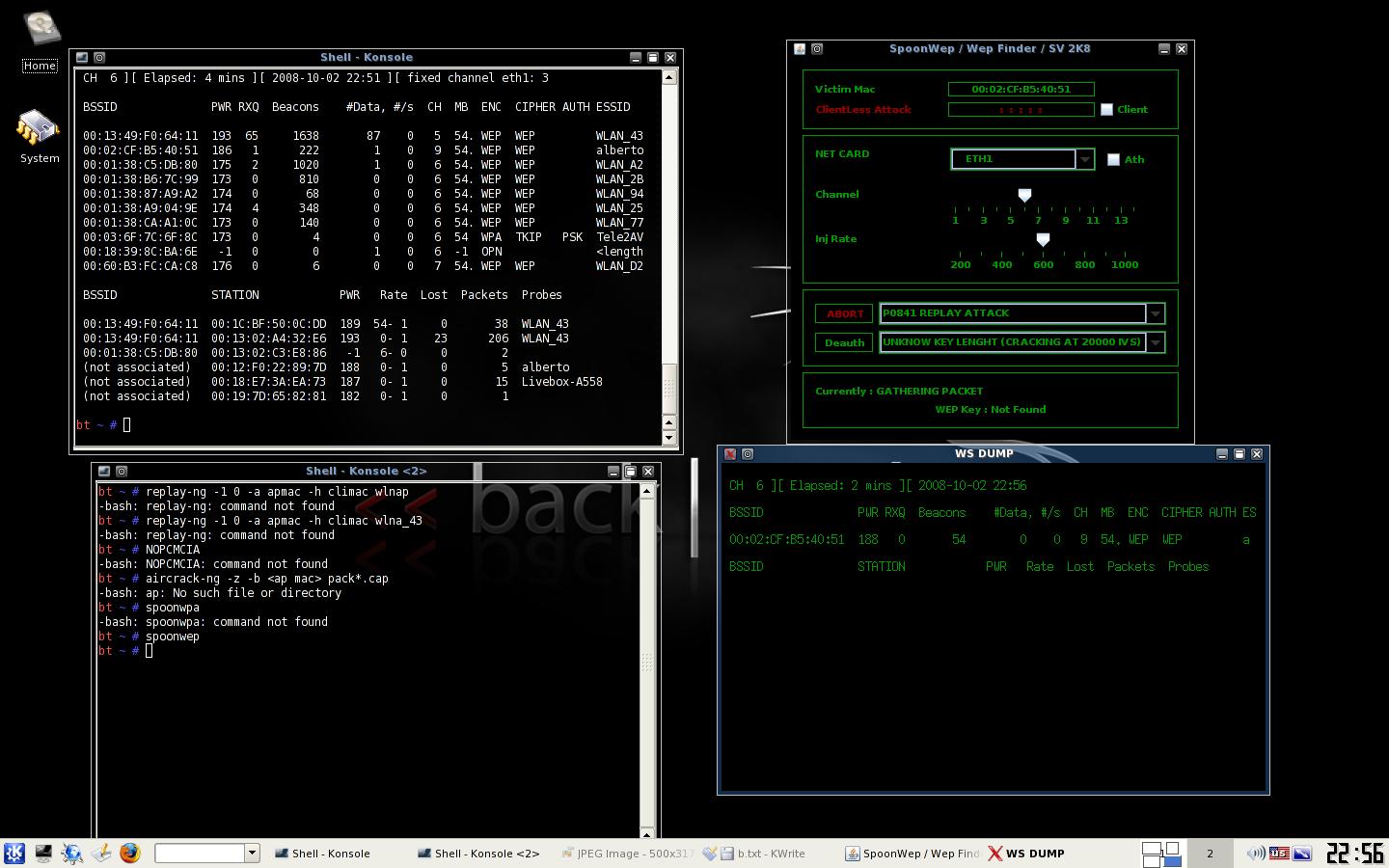This screenshot has height=868, width=1389.
Task: Toggle the Ath checkbox
Action: [1113, 160]
